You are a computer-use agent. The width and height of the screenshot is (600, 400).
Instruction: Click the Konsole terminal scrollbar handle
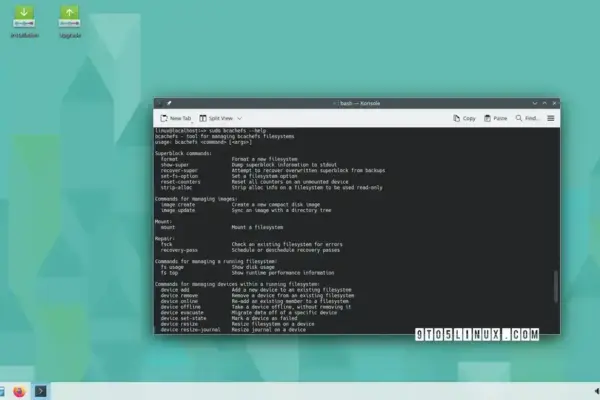pyautogui.click(x=556, y=287)
